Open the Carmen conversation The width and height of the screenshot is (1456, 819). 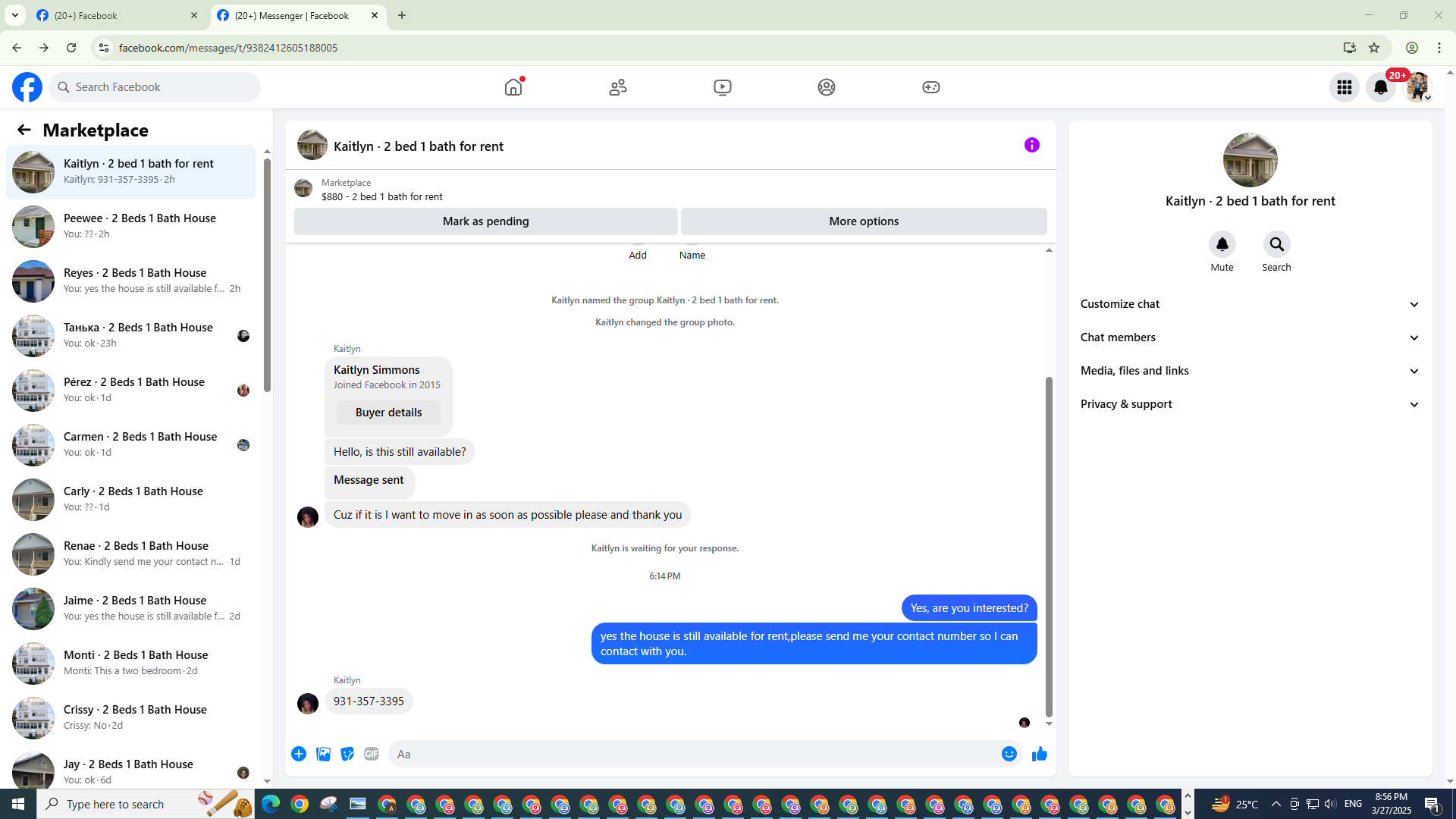pyautogui.click(x=131, y=444)
